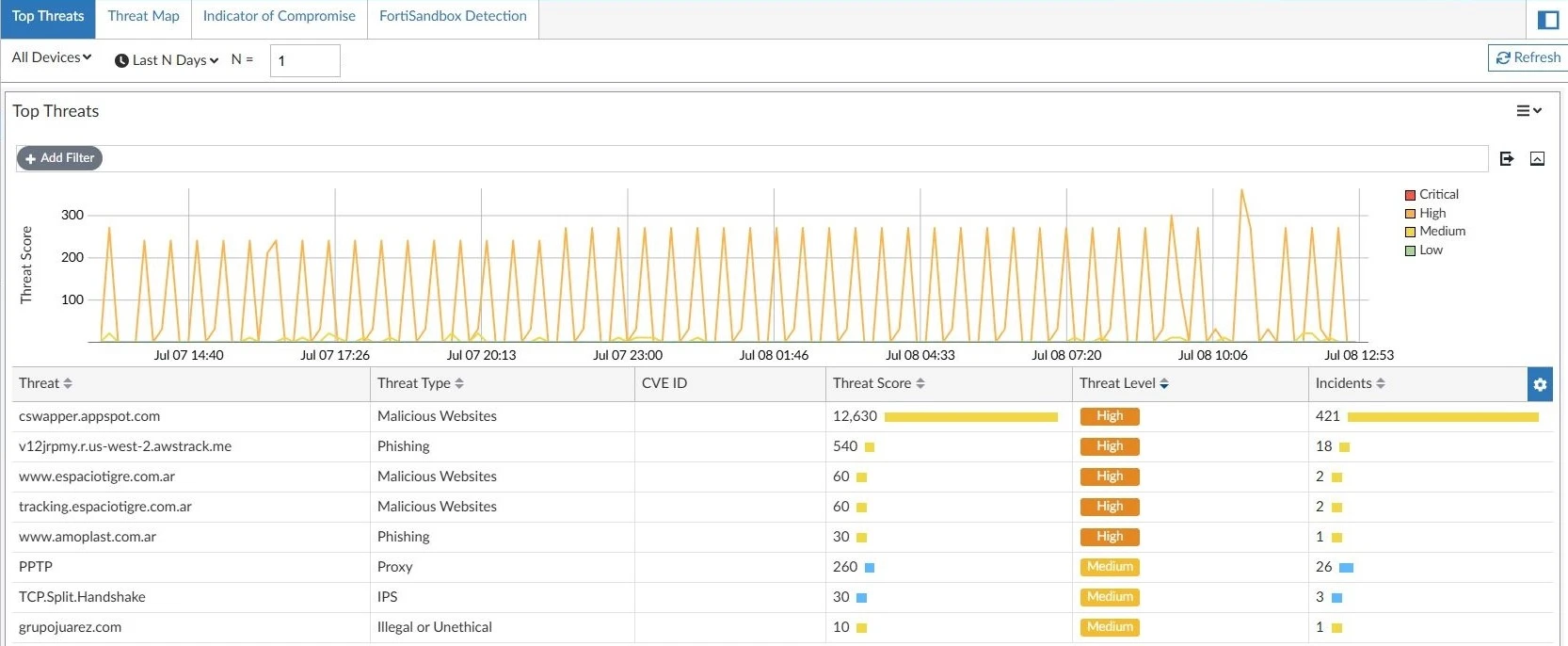
Task: Click the N days number input field
Action: click(x=305, y=61)
